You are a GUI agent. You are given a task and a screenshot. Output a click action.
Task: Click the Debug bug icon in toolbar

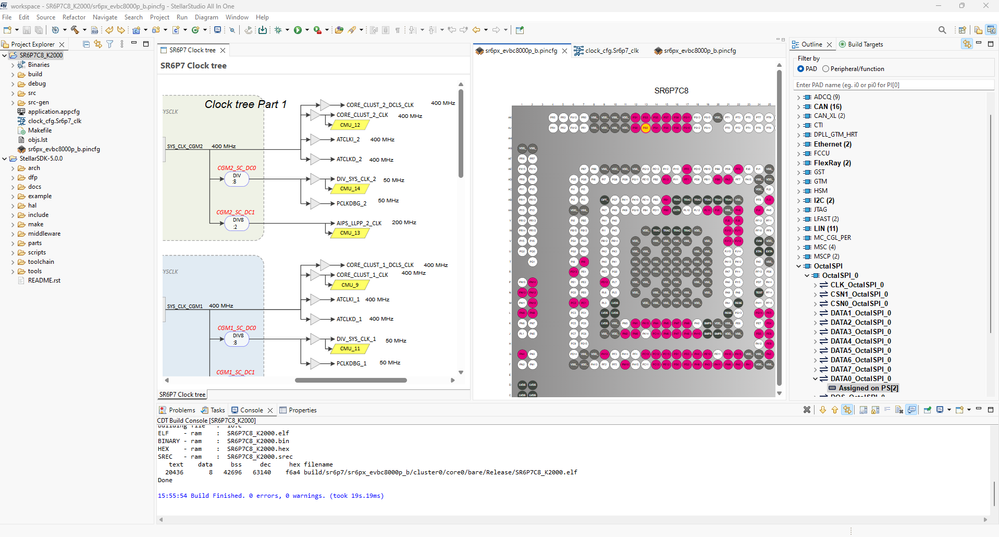pos(279,30)
